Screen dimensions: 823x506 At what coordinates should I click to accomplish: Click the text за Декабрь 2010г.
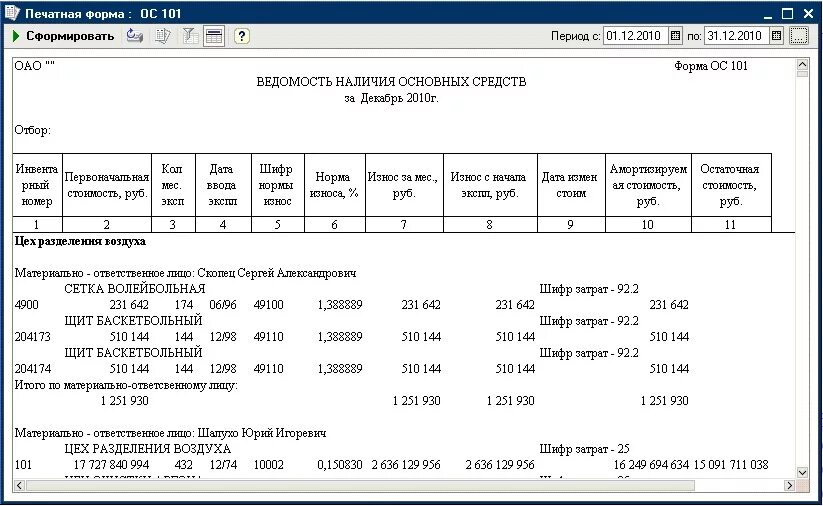point(391,98)
